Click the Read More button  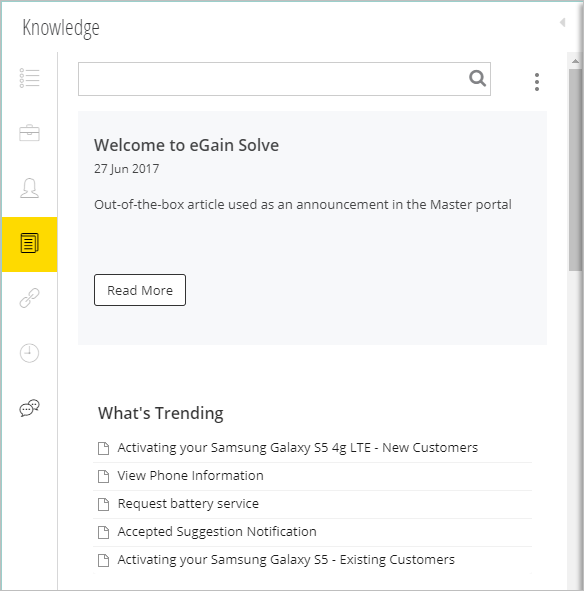[x=140, y=290]
